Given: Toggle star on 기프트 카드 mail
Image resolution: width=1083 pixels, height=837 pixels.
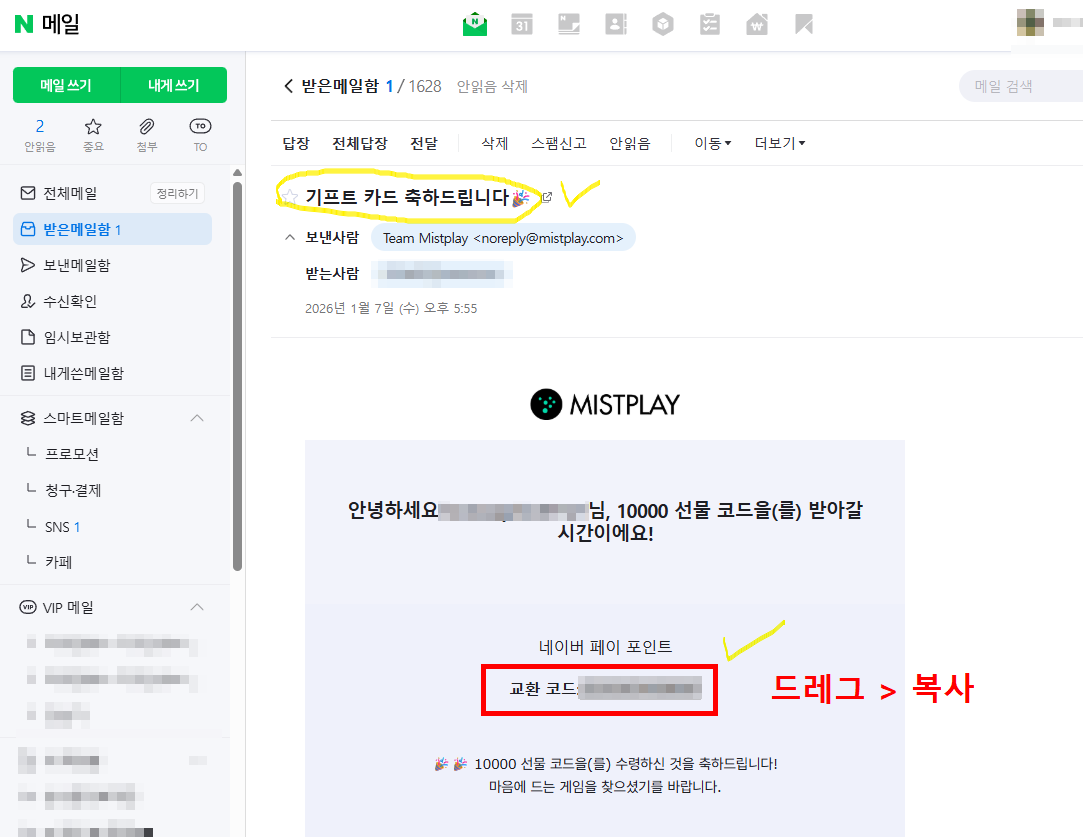Looking at the screenshot, I should (x=290, y=198).
